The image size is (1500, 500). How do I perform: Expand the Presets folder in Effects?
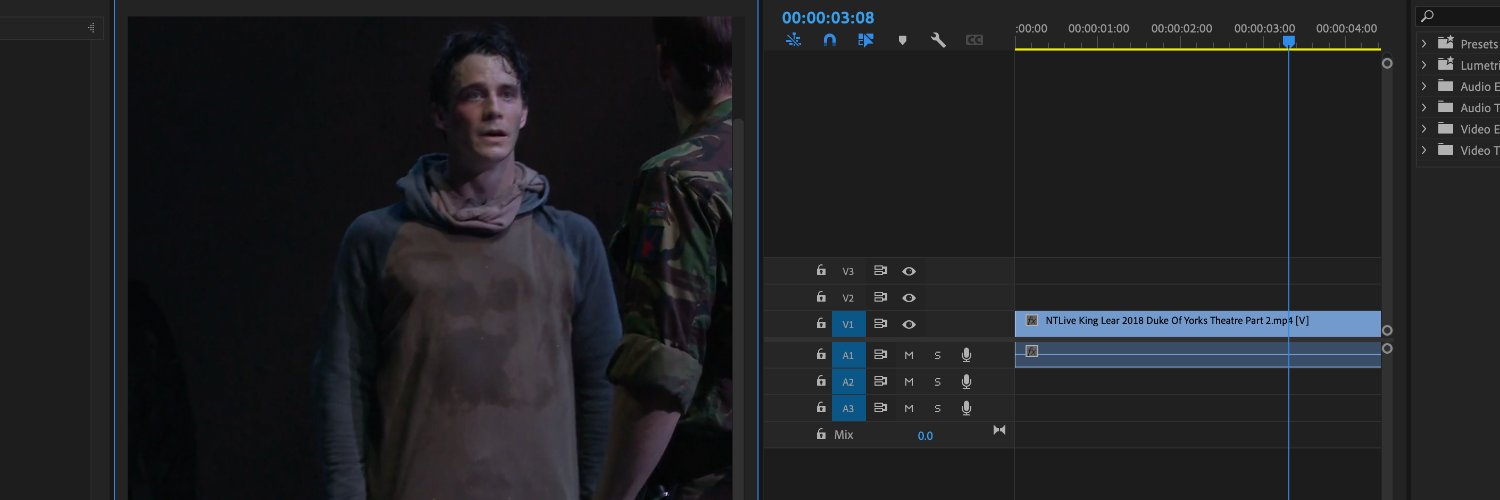pos(1424,43)
